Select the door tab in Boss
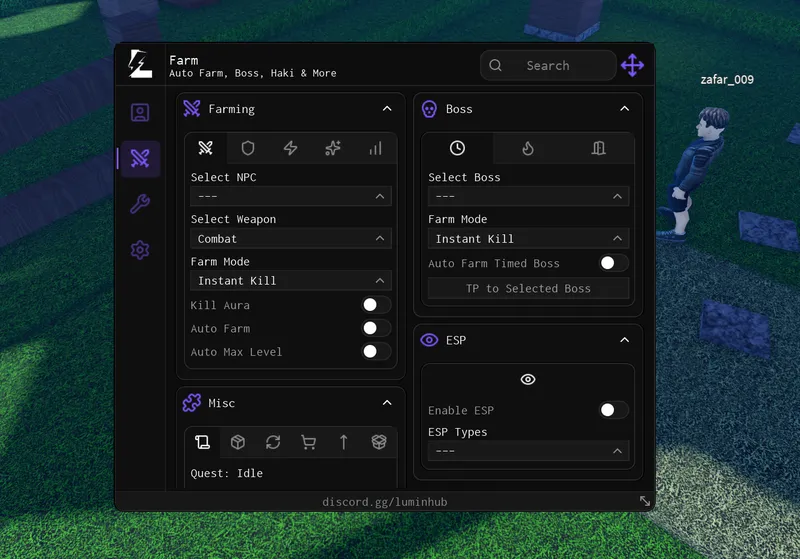This screenshot has height=559, width=800. point(598,148)
